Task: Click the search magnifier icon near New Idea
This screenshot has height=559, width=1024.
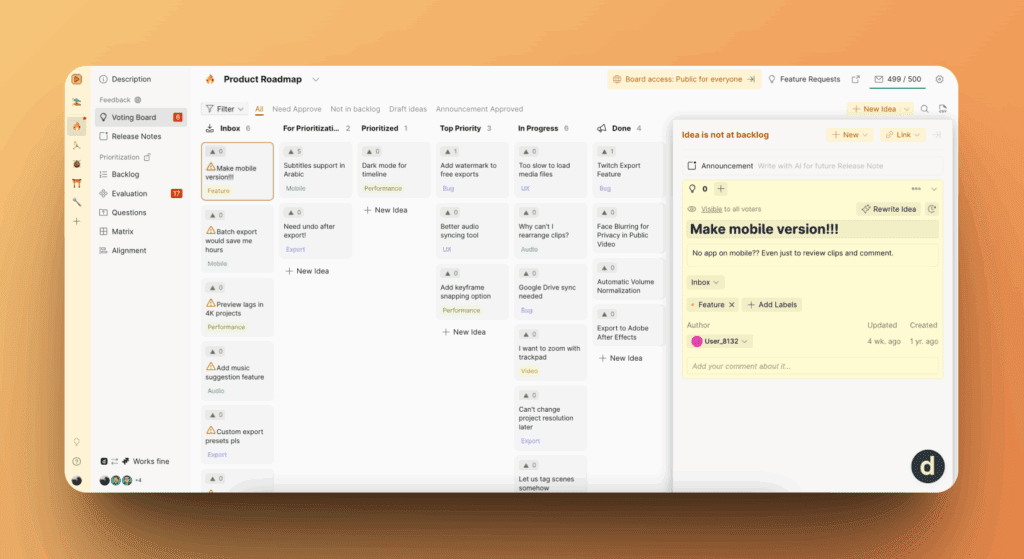Action: coord(924,109)
